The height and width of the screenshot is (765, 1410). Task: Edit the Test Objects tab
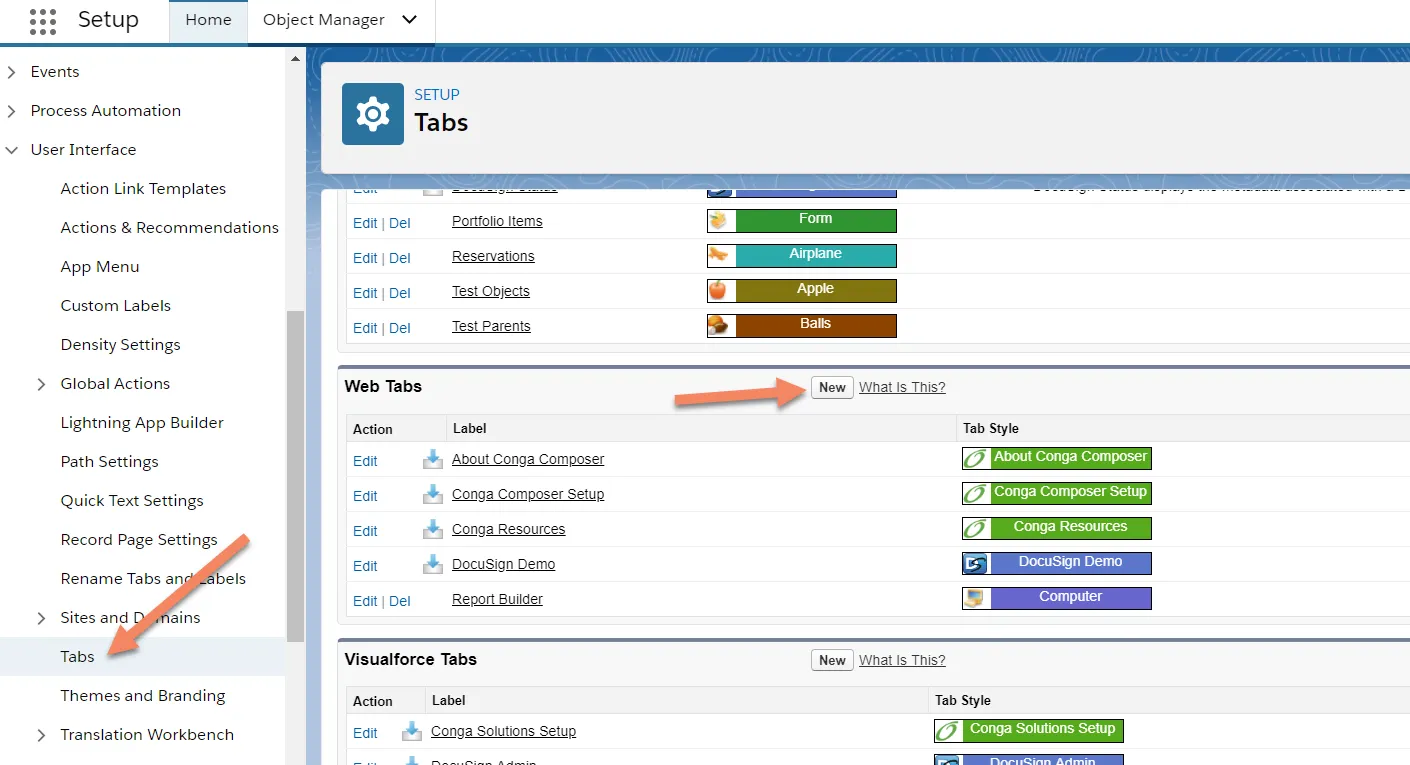coord(365,293)
